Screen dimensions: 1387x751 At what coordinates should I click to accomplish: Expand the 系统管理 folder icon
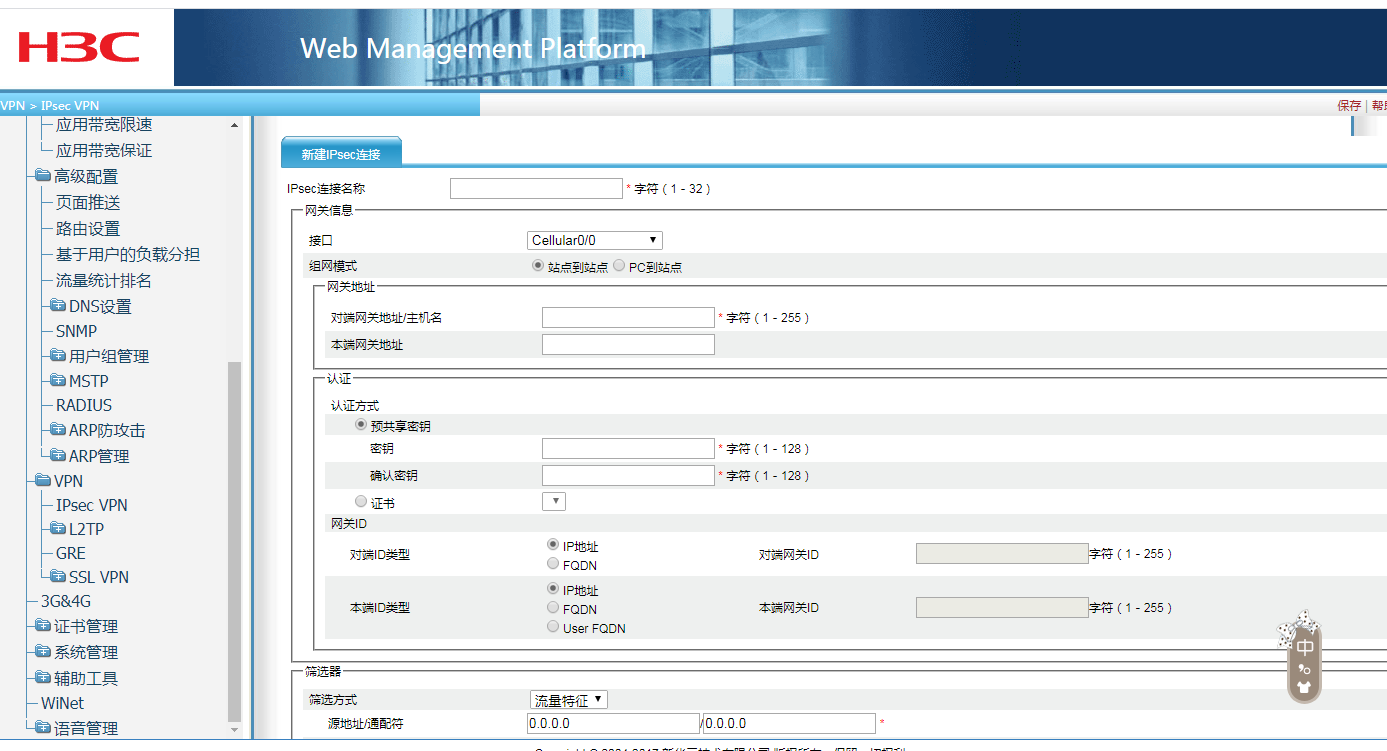click(42, 652)
